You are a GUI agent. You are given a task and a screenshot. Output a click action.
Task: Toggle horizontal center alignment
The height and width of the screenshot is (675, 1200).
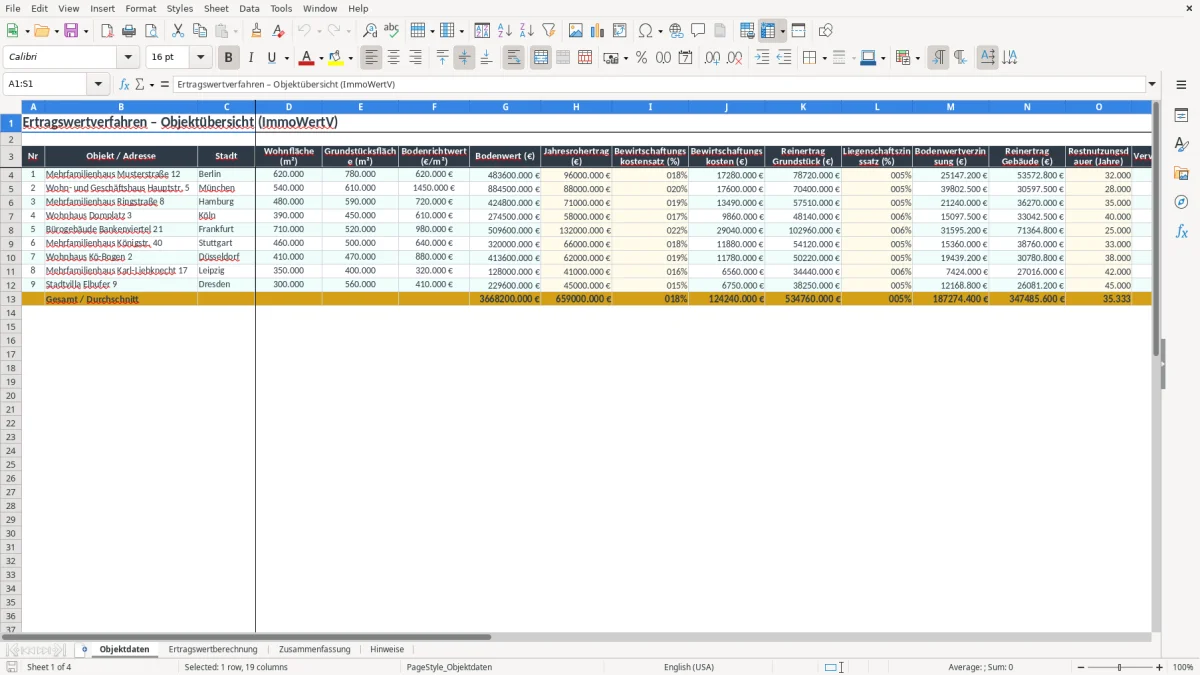tap(394, 58)
